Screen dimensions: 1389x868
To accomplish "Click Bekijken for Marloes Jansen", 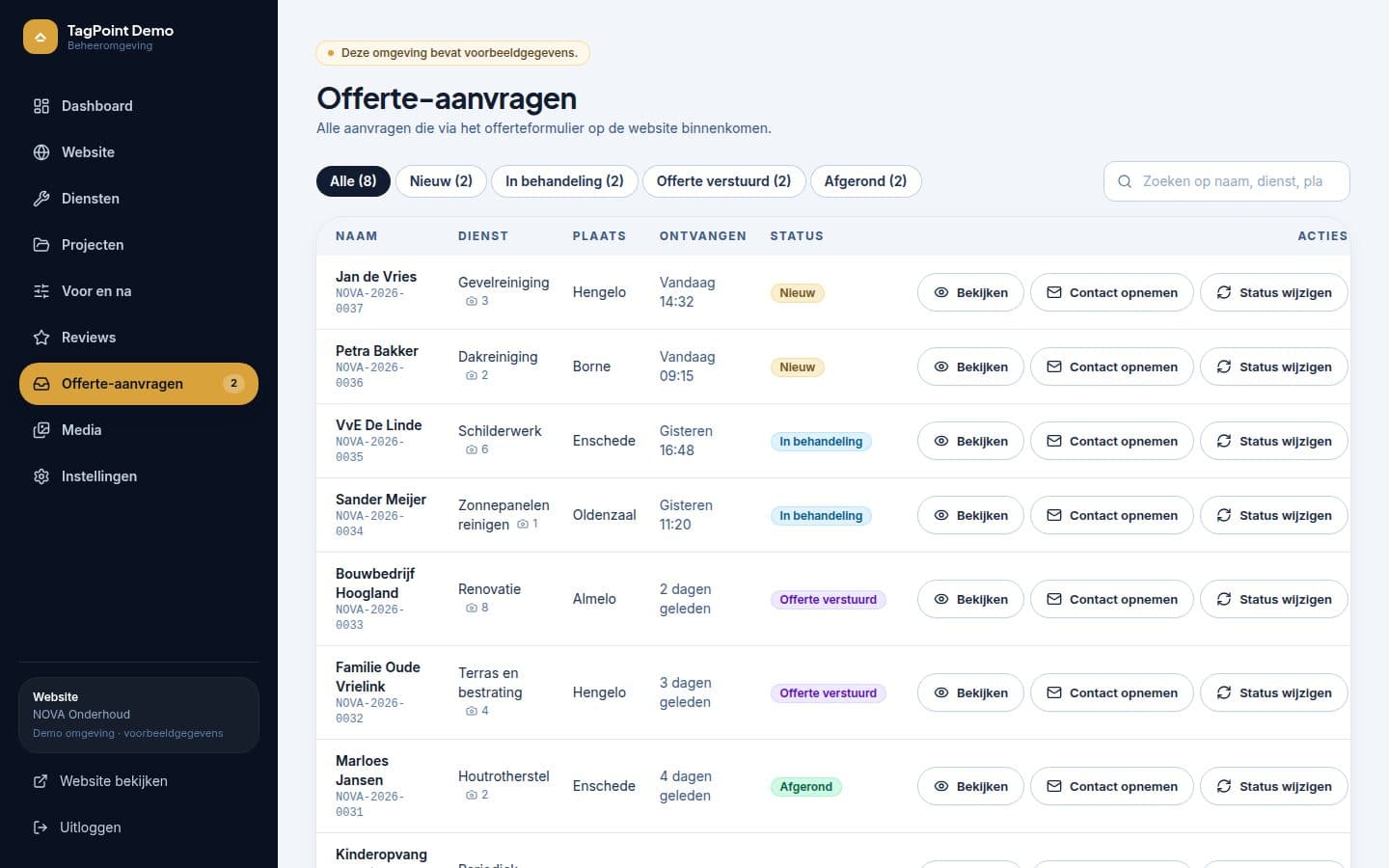I will pos(970,786).
